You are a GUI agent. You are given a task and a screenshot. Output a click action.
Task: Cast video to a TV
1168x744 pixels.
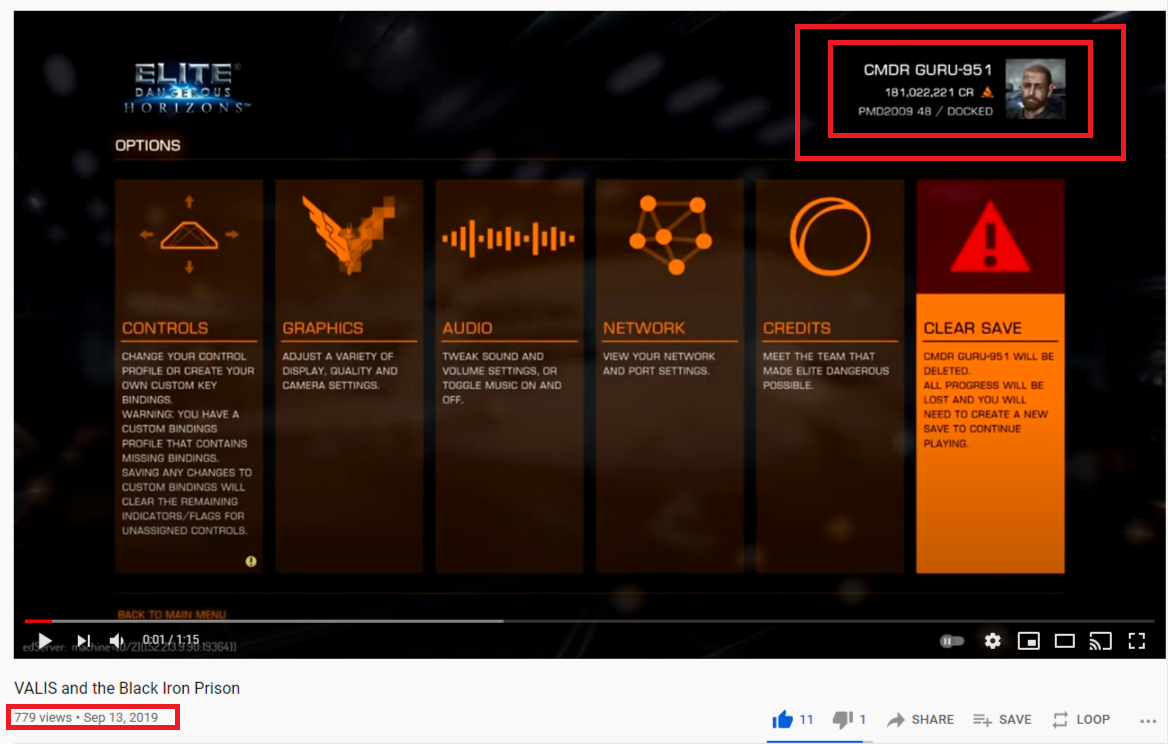pos(1100,641)
